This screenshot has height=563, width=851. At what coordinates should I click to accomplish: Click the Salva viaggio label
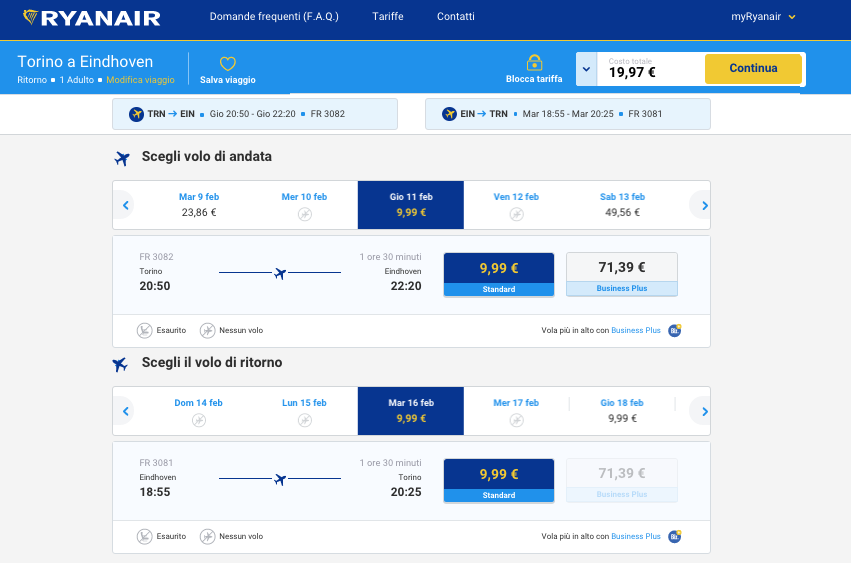pyautogui.click(x=227, y=80)
